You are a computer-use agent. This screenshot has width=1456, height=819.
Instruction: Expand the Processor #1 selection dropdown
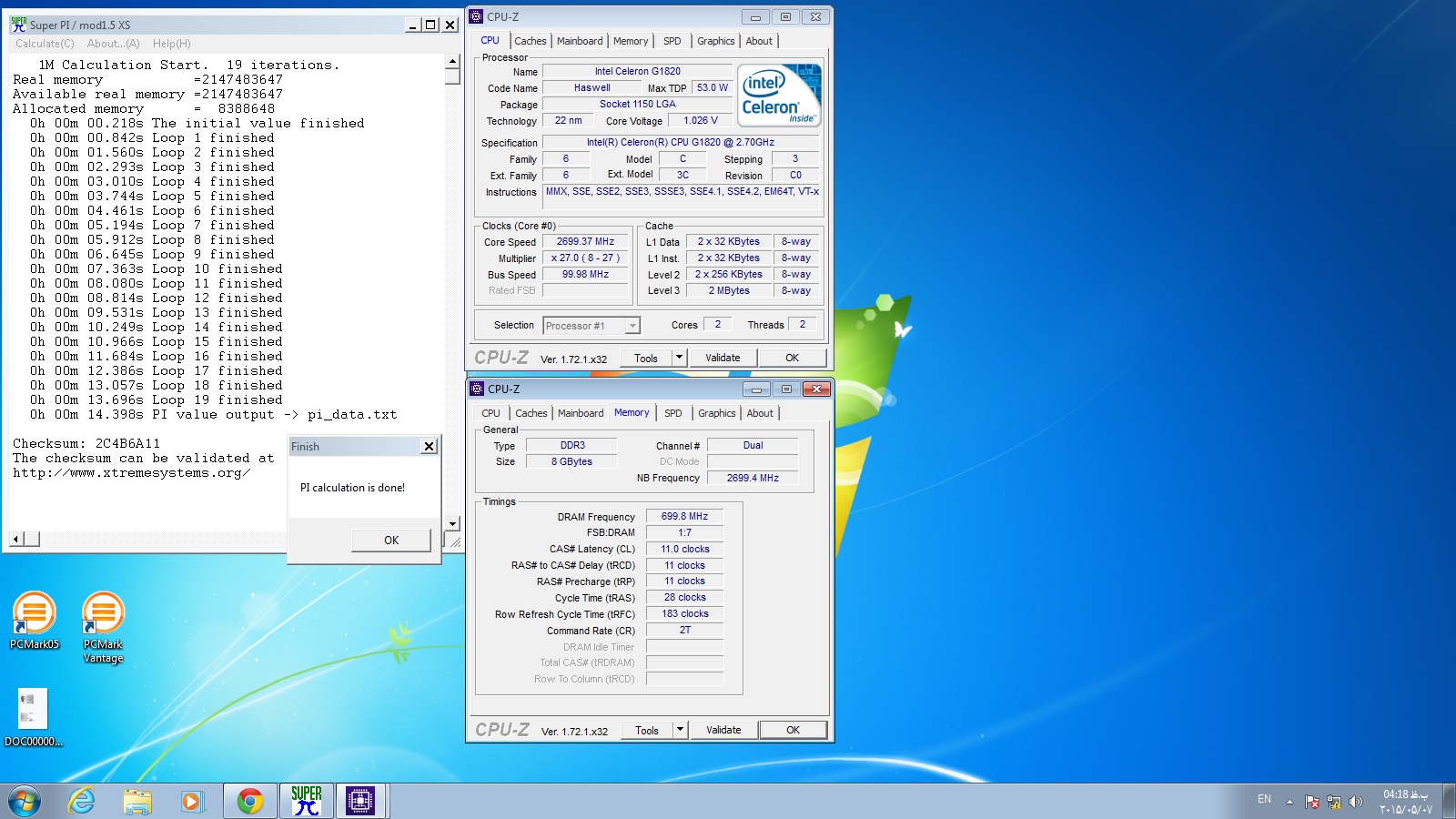(632, 326)
